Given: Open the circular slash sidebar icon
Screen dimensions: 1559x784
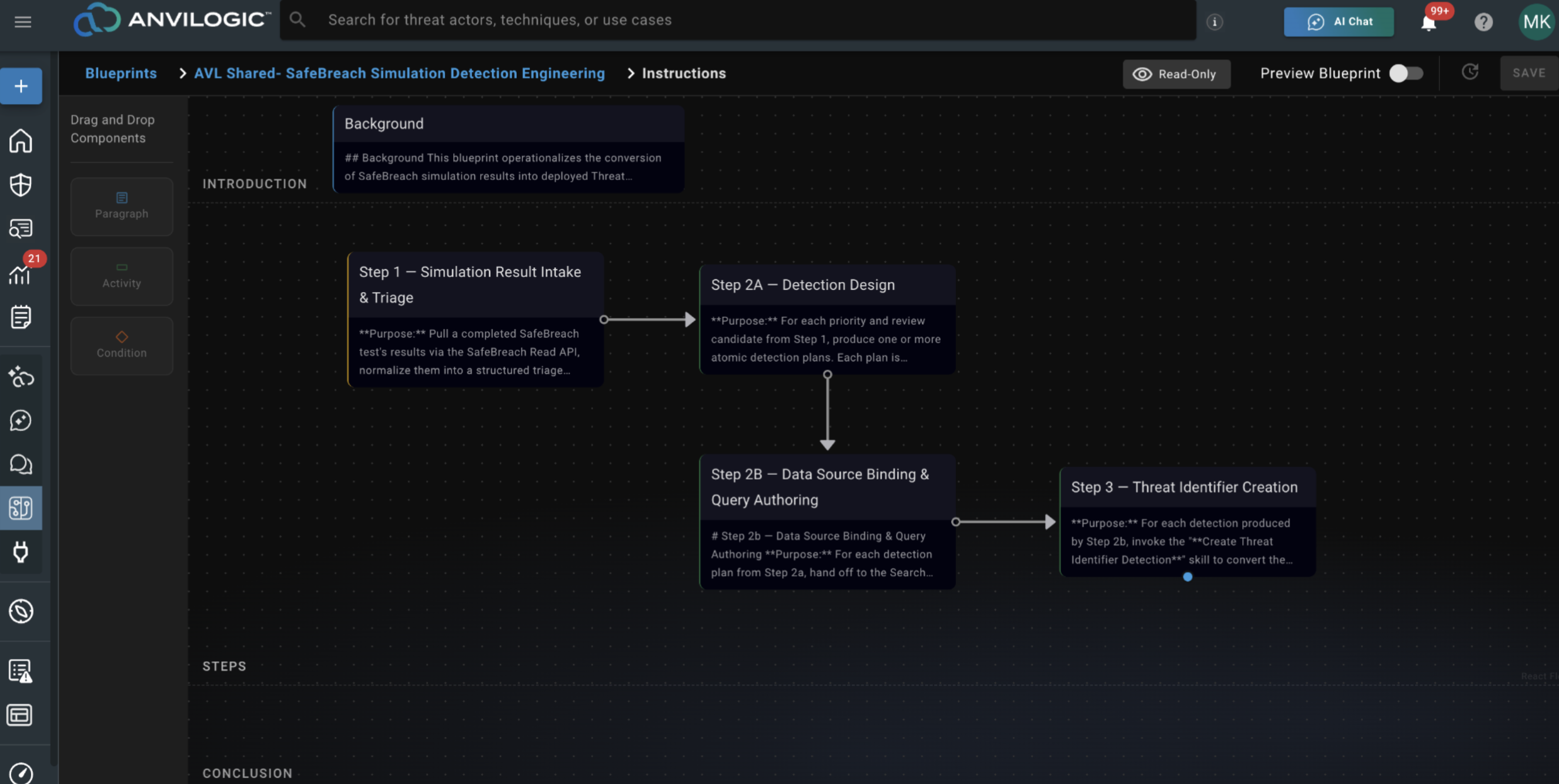Looking at the screenshot, I should point(21,611).
